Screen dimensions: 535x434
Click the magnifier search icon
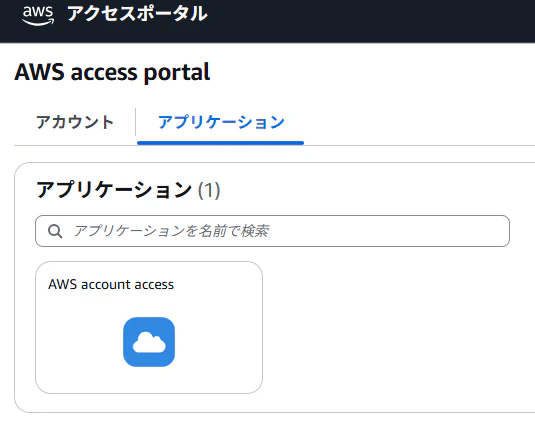tap(55, 231)
